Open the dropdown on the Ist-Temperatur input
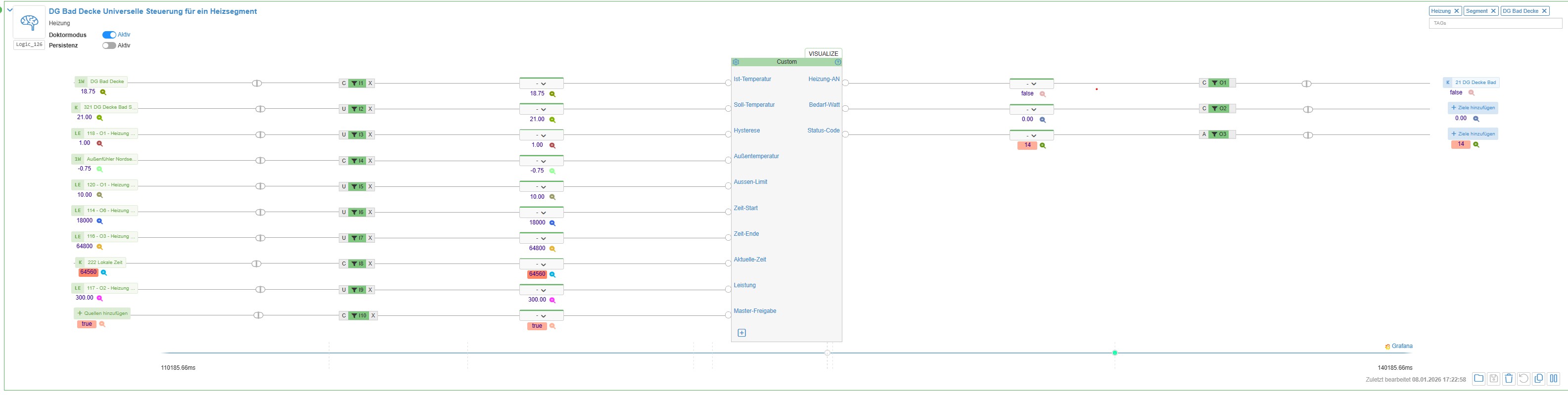The height and width of the screenshot is (395, 1568). point(541,84)
